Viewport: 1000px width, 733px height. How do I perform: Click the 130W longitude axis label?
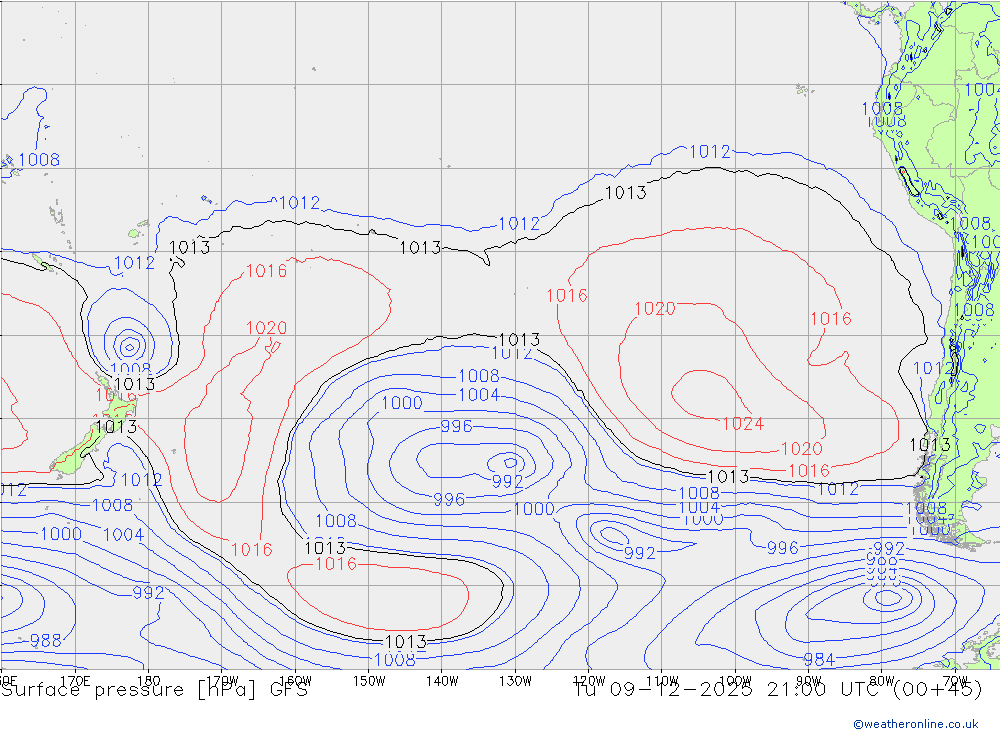pos(515,681)
